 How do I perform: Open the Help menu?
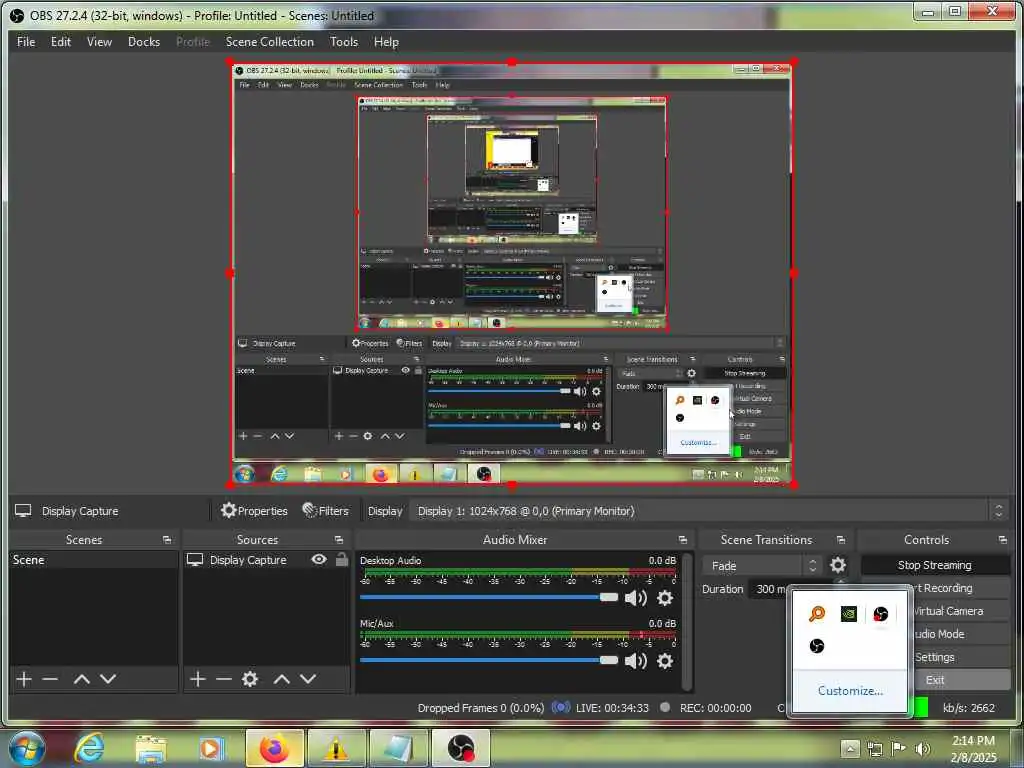(x=386, y=42)
